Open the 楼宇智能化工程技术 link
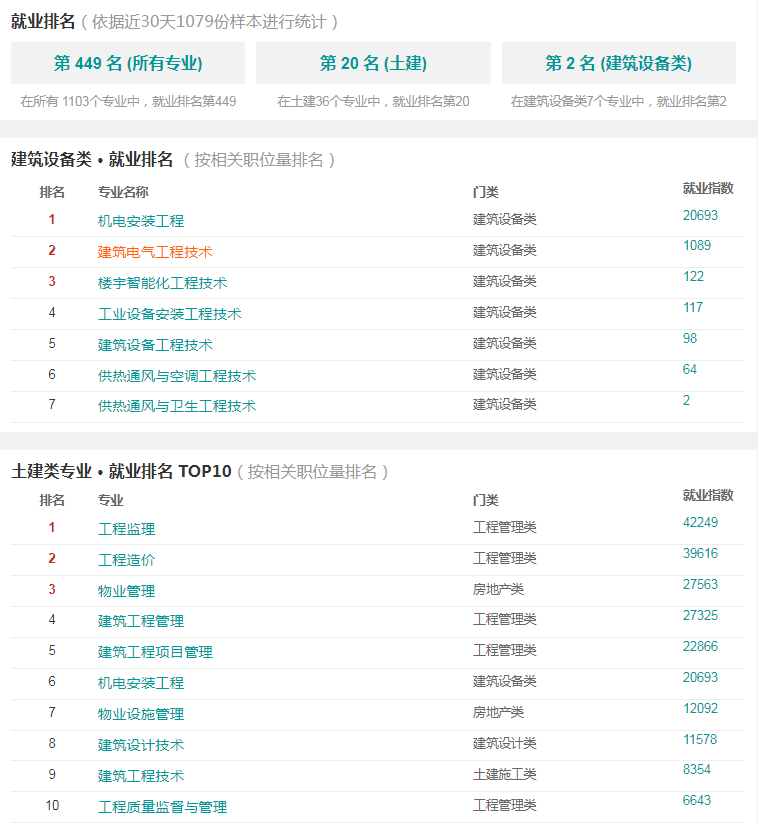Viewport: 758px width, 823px height. click(x=162, y=283)
